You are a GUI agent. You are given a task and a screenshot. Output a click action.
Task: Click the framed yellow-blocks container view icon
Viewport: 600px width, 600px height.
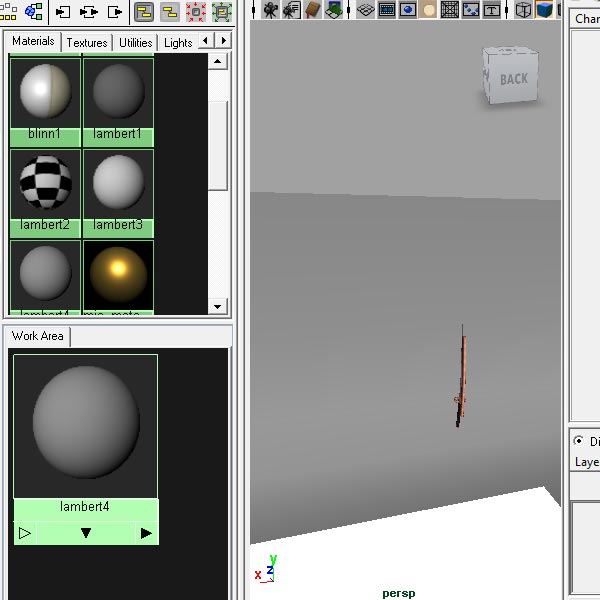click(x=144, y=12)
